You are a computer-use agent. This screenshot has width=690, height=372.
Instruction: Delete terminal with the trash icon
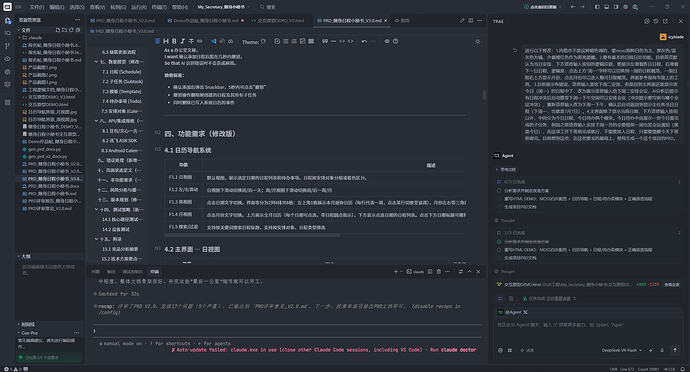click(439, 272)
